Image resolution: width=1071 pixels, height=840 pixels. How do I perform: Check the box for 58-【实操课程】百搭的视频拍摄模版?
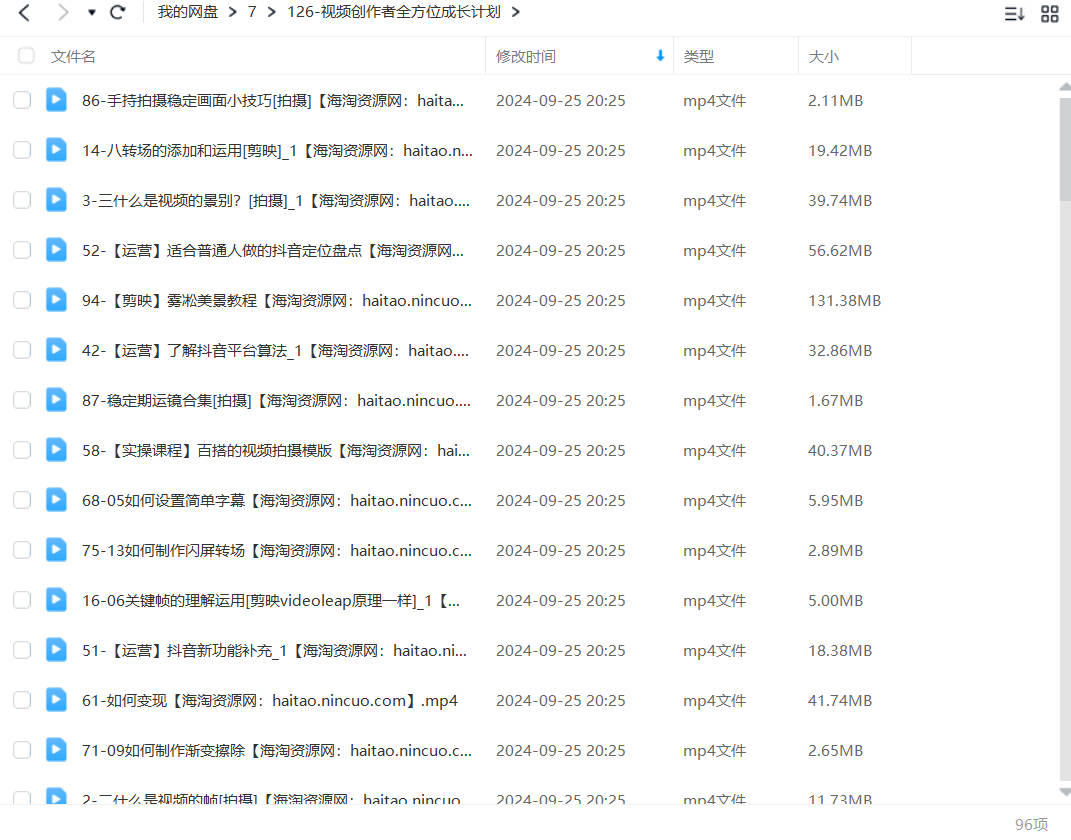point(22,450)
